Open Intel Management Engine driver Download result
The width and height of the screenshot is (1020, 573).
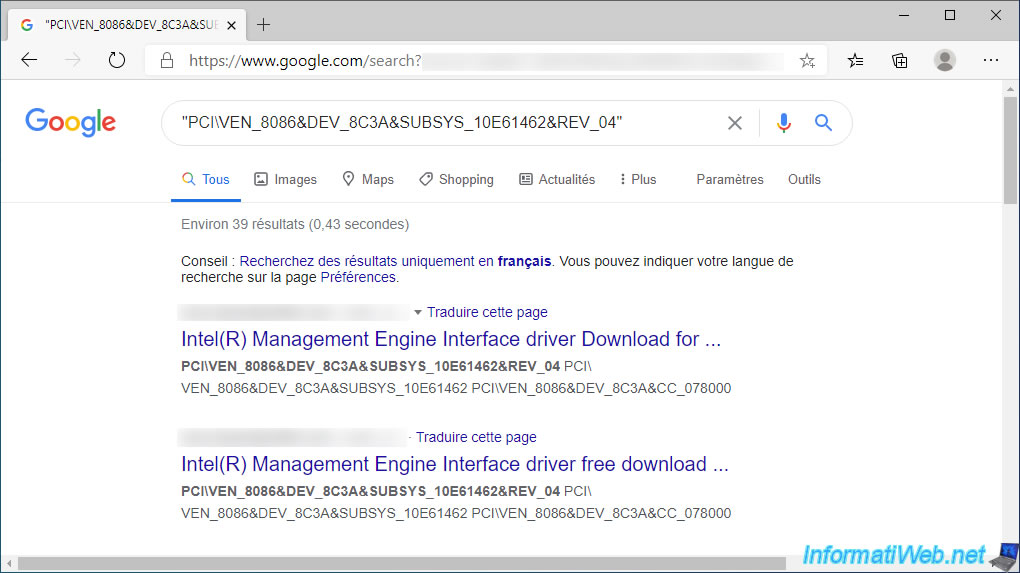pyautogui.click(x=451, y=339)
